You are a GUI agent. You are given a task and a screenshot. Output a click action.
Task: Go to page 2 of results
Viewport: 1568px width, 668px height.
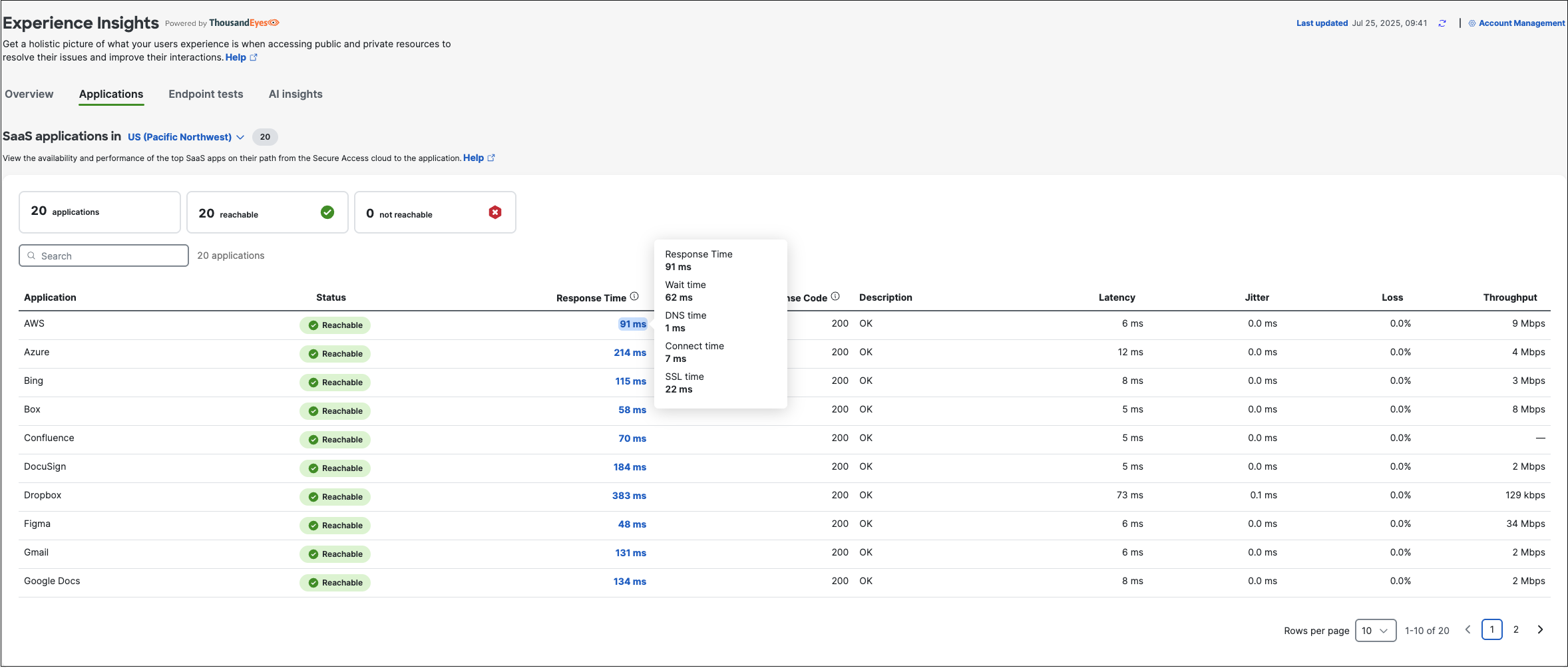pos(1516,629)
